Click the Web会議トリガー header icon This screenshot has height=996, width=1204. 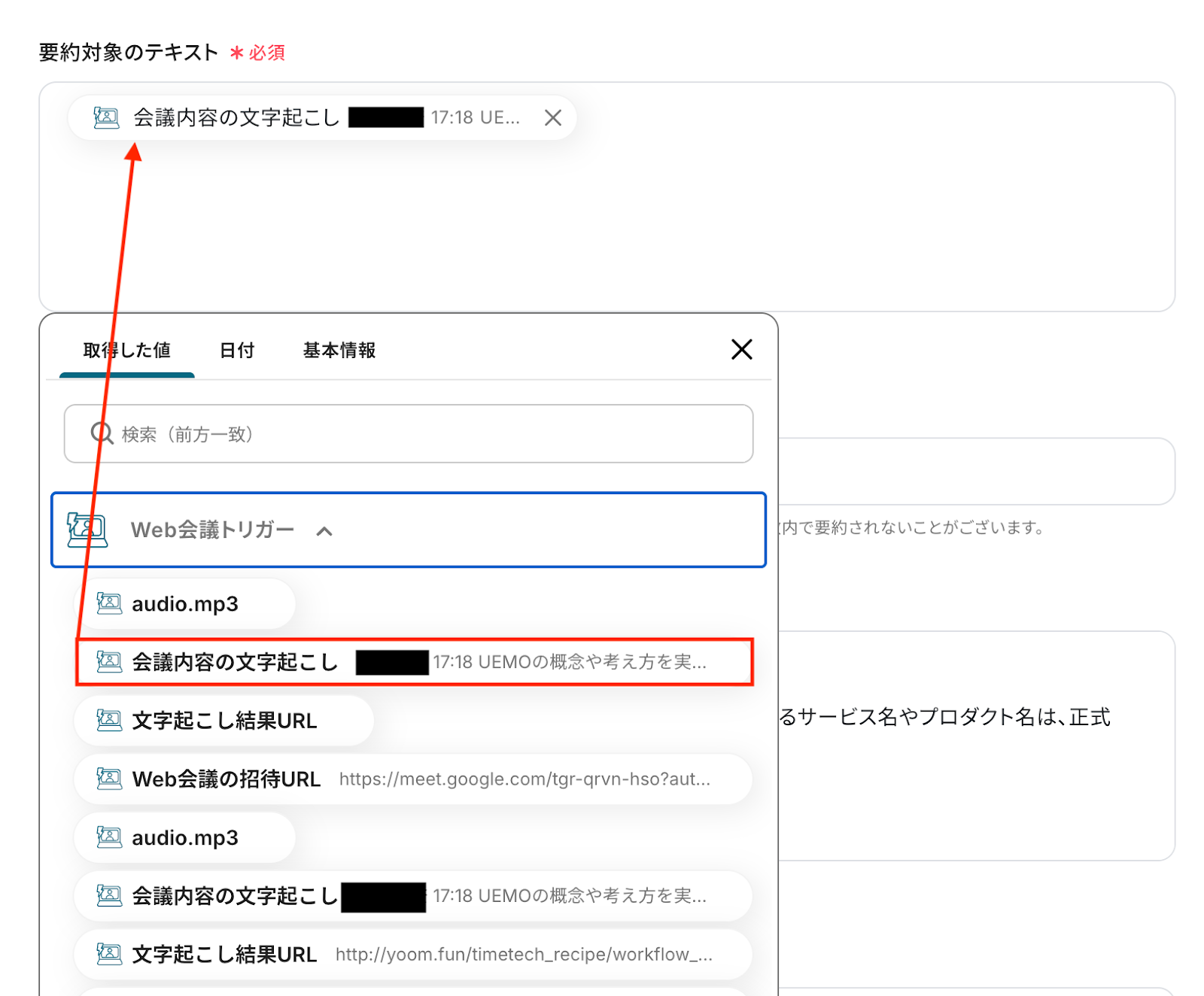87,530
